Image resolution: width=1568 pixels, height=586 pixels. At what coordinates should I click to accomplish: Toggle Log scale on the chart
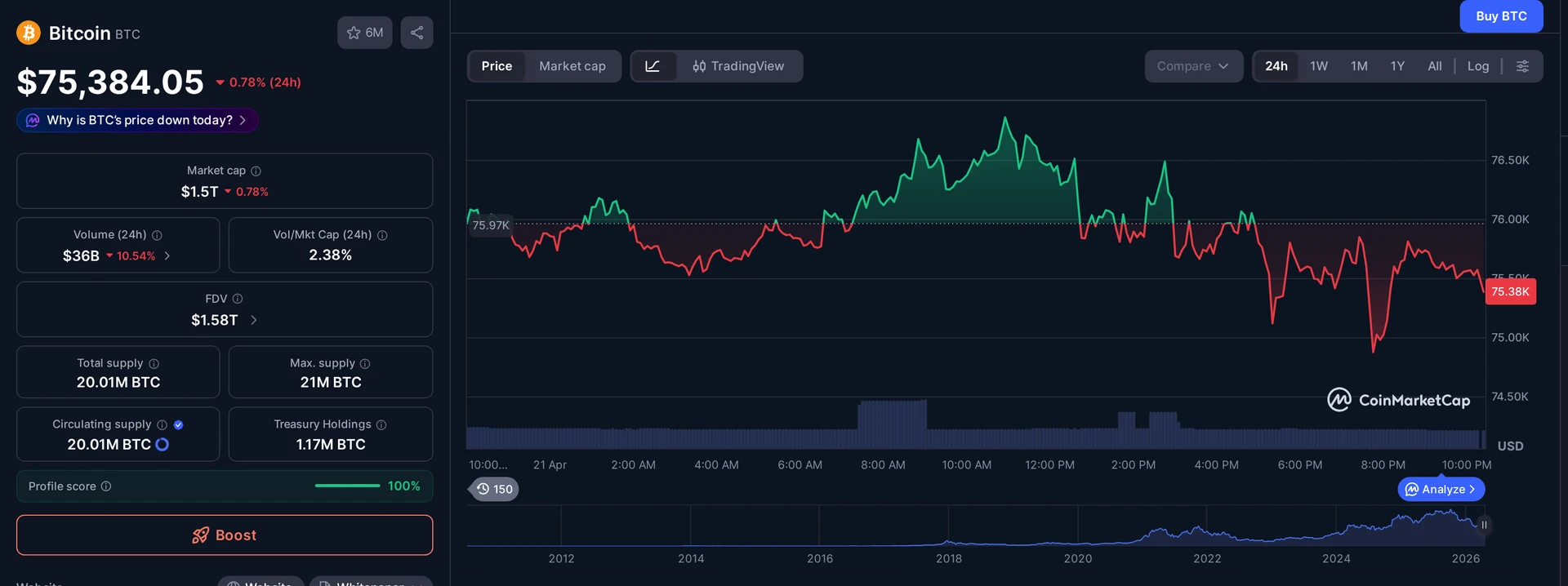pos(1478,66)
